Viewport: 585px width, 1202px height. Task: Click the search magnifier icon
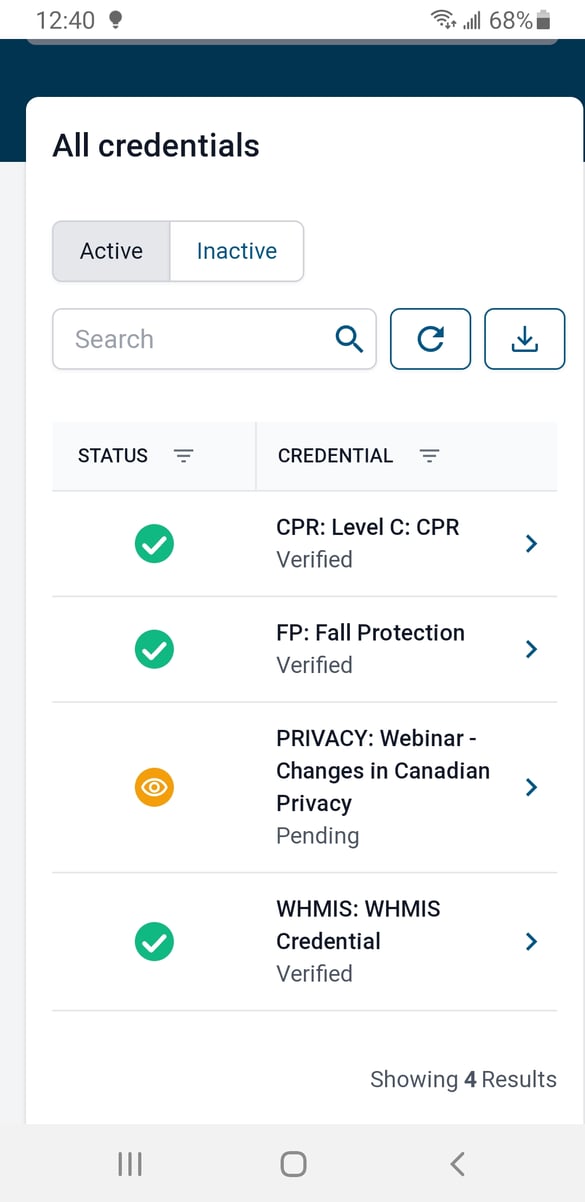349,339
